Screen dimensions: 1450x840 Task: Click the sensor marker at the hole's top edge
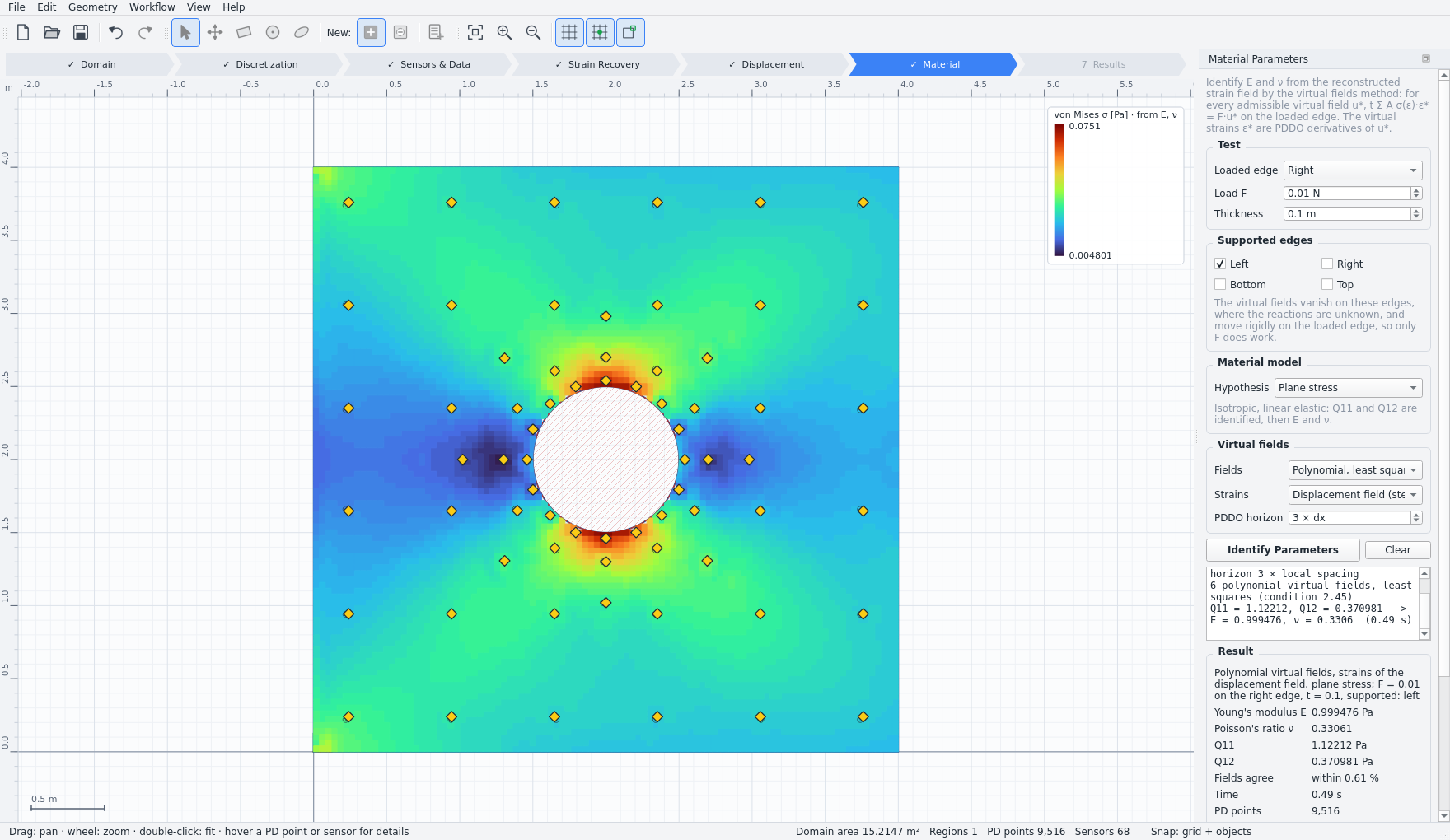click(606, 380)
